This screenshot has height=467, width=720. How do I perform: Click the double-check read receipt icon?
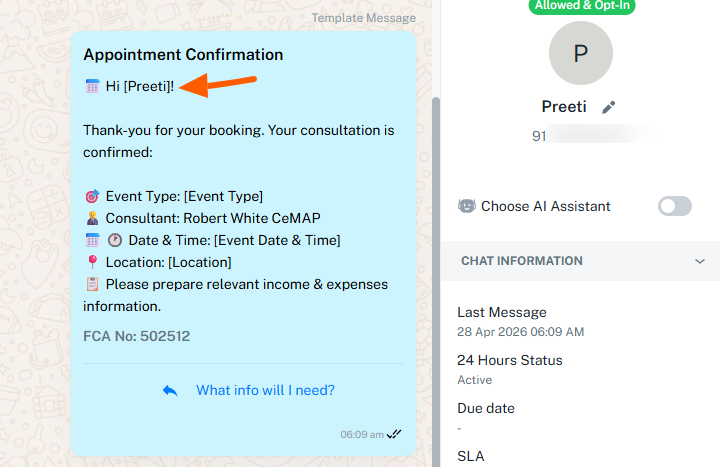click(394, 434)
